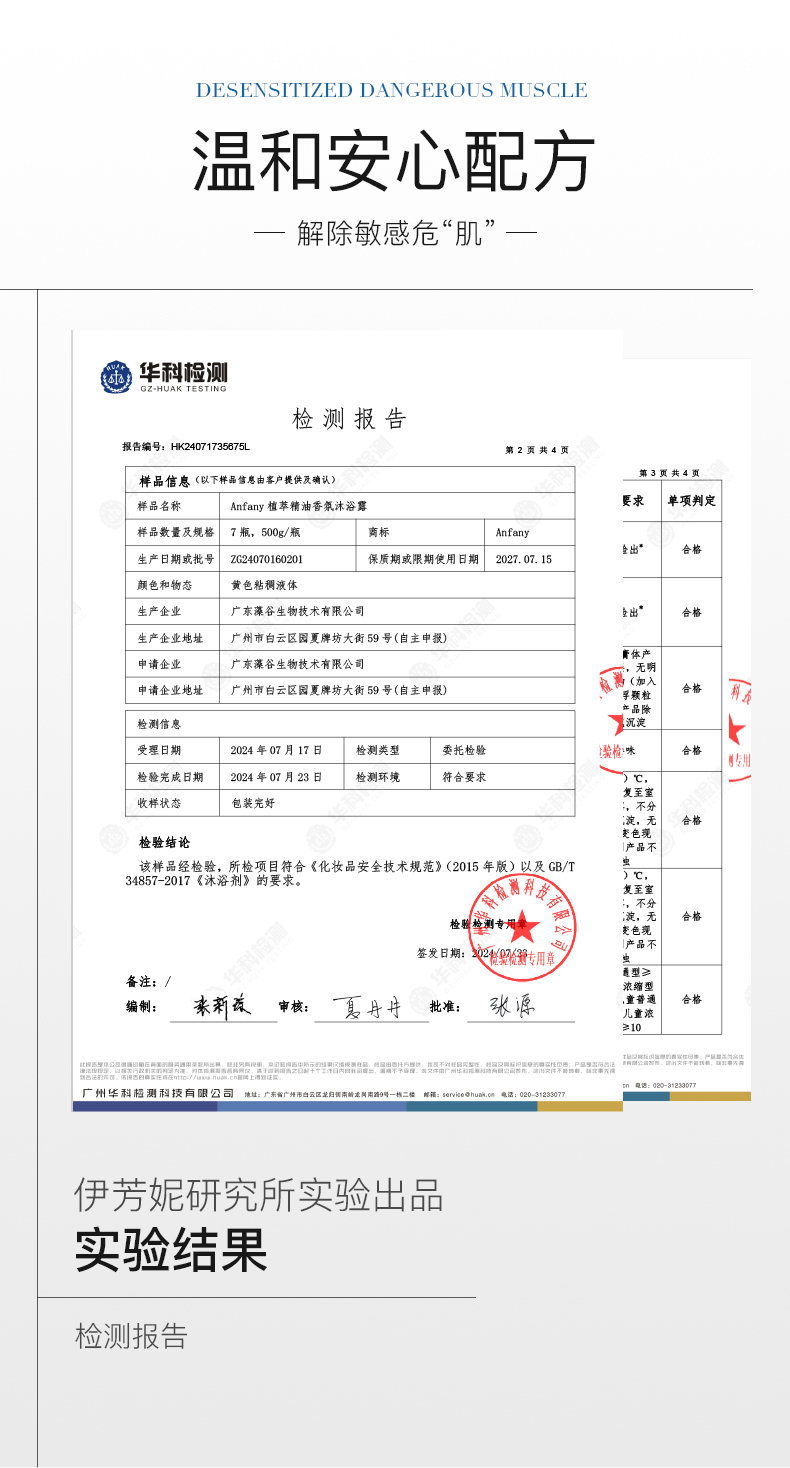Click the gold segment of footer color bar
Image resolution: width=790 pixels, height=1468 pixels.
pos(579,1106)
